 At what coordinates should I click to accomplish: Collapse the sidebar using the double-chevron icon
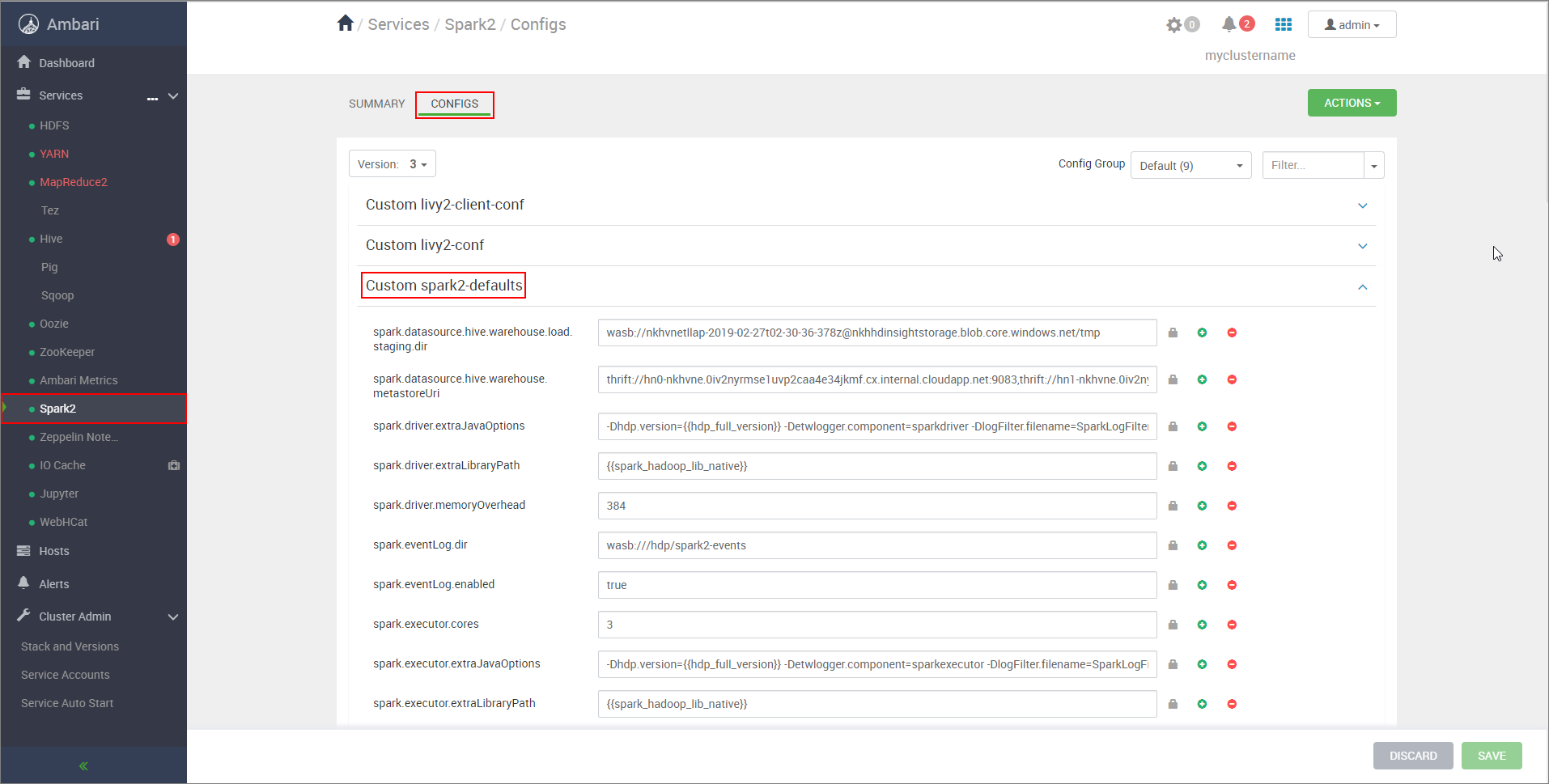(82, 765)
